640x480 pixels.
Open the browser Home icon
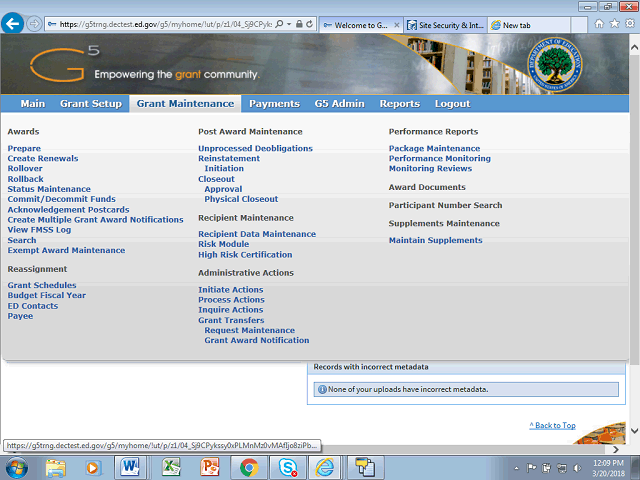pyautogui.click(x=599, y=24)
